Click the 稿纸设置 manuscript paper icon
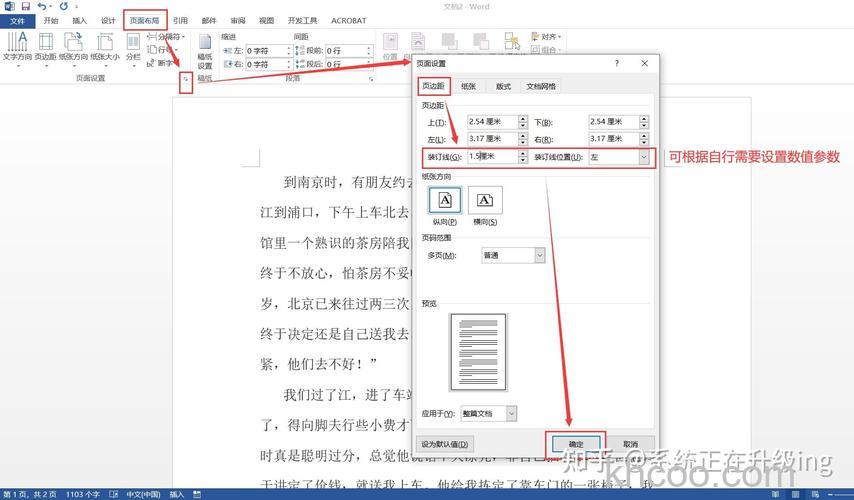 point(205,51)
